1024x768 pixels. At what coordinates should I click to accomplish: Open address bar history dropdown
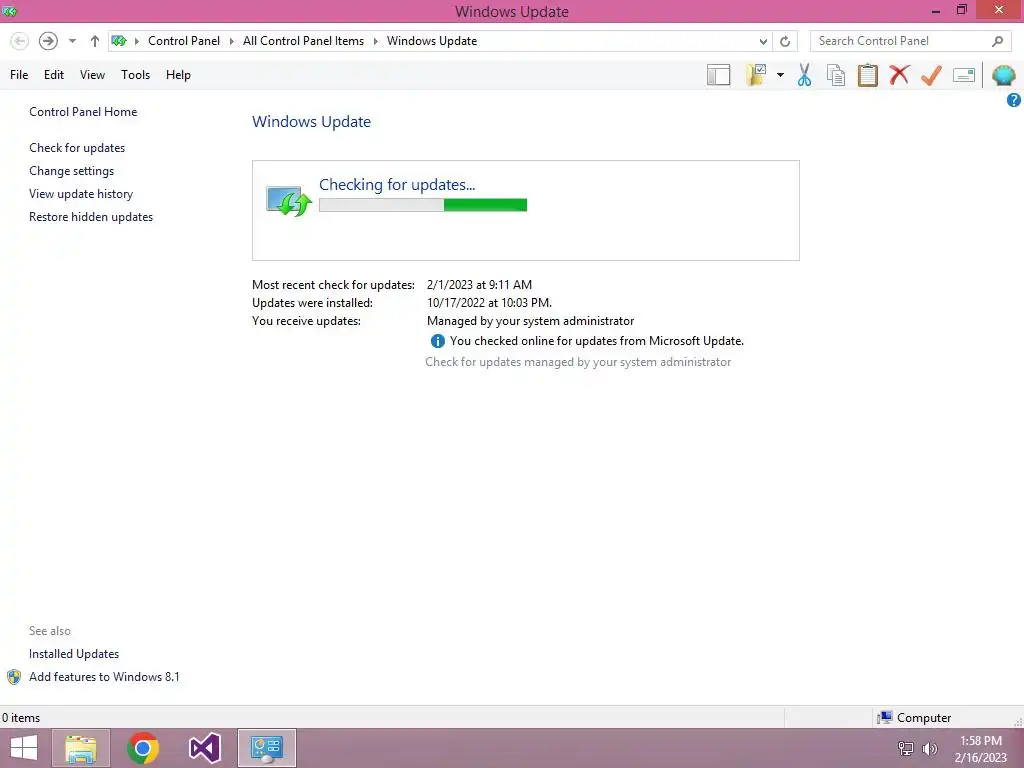[763, 41]
